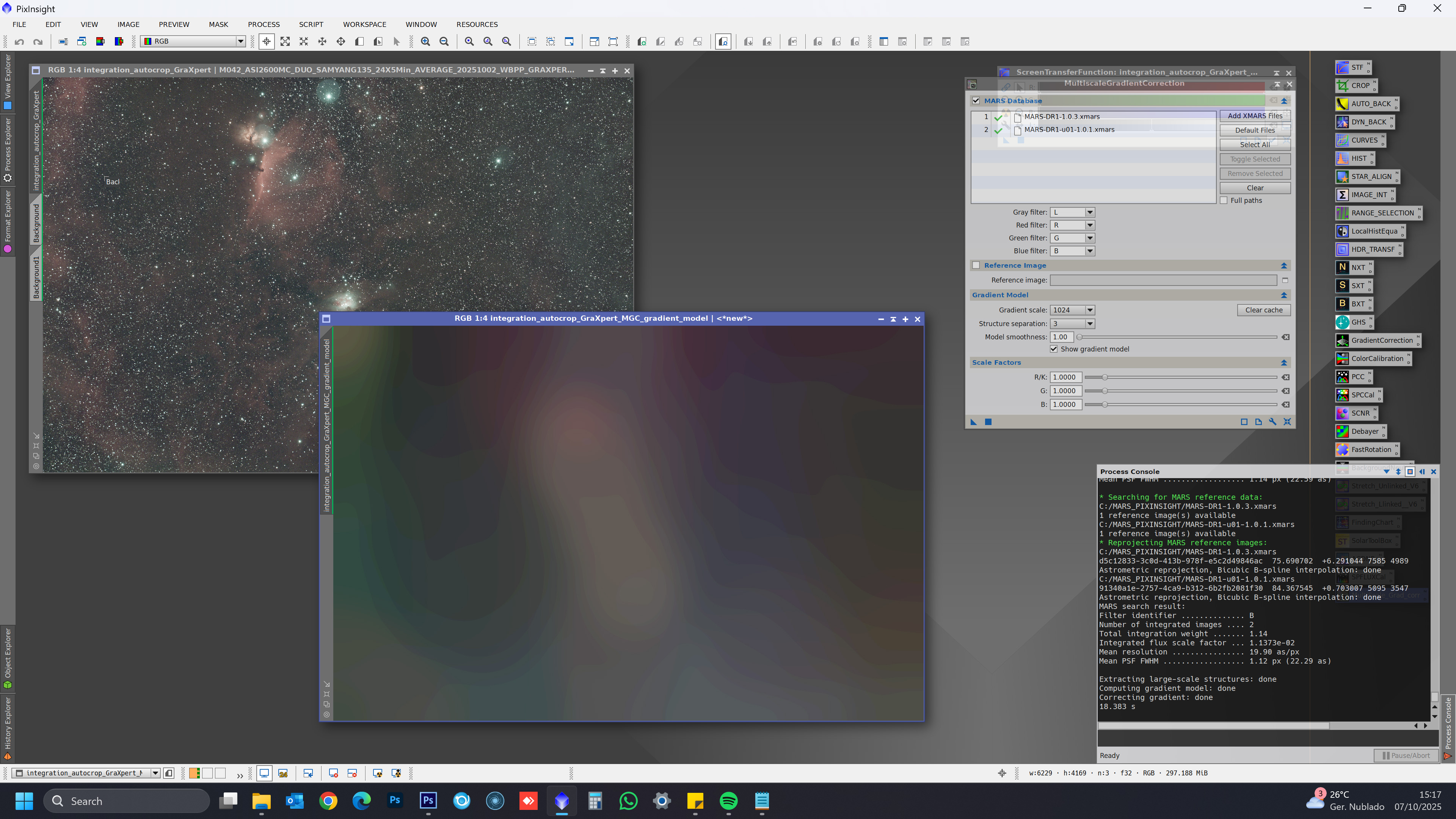This screenshot has height=819, width=1456.
Task: Open the RGB channel selector dropdown
Action: (240, 41)
